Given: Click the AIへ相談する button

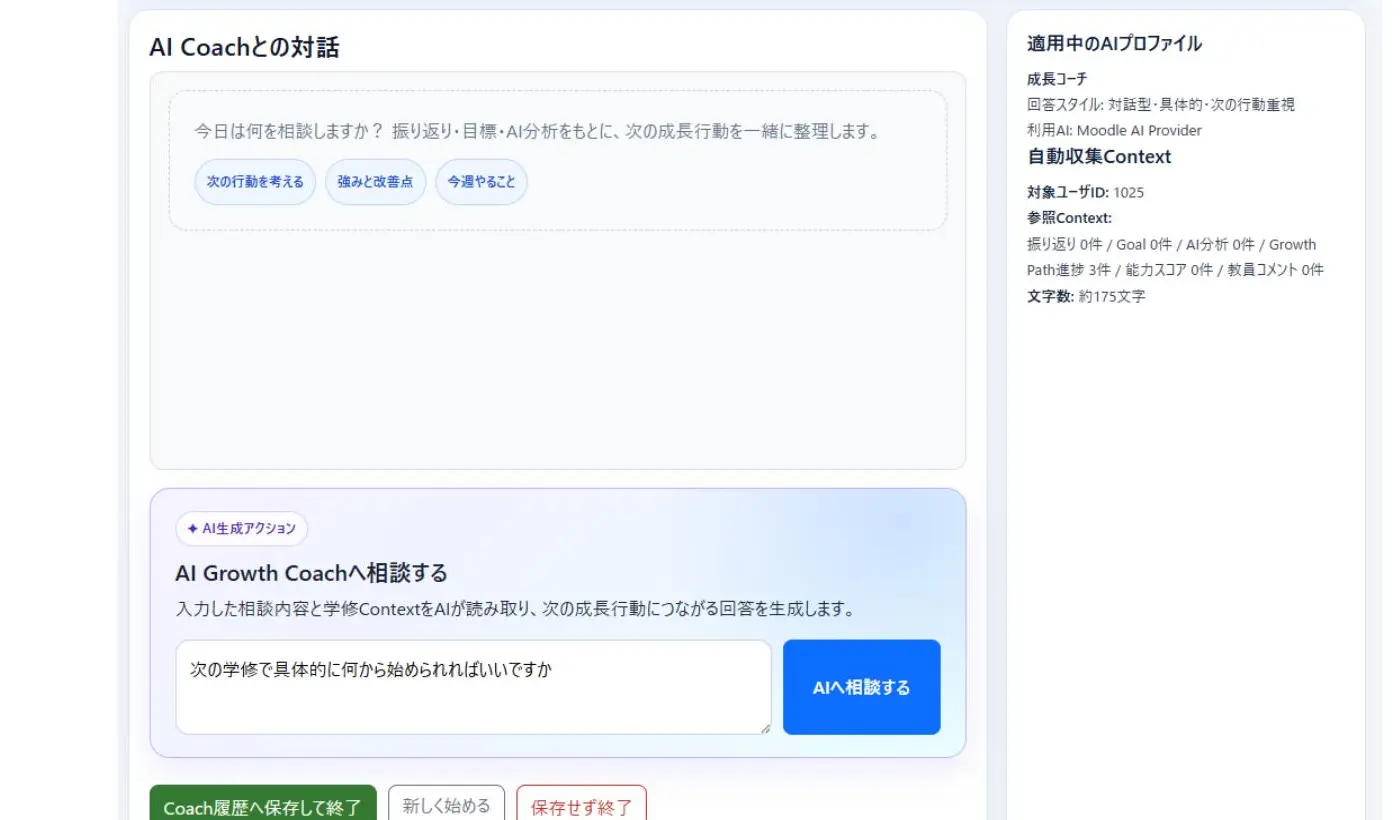Looking at the screenshot, I should (x=861, y=687).
